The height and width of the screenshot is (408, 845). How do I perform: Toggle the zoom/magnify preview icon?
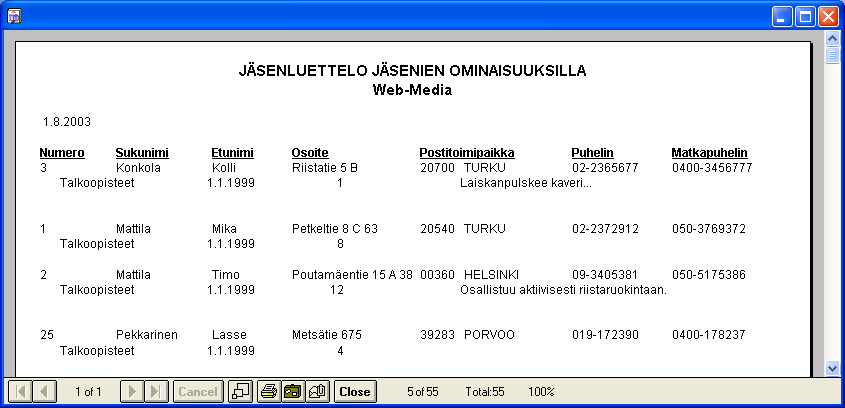[x=240, y=392]
